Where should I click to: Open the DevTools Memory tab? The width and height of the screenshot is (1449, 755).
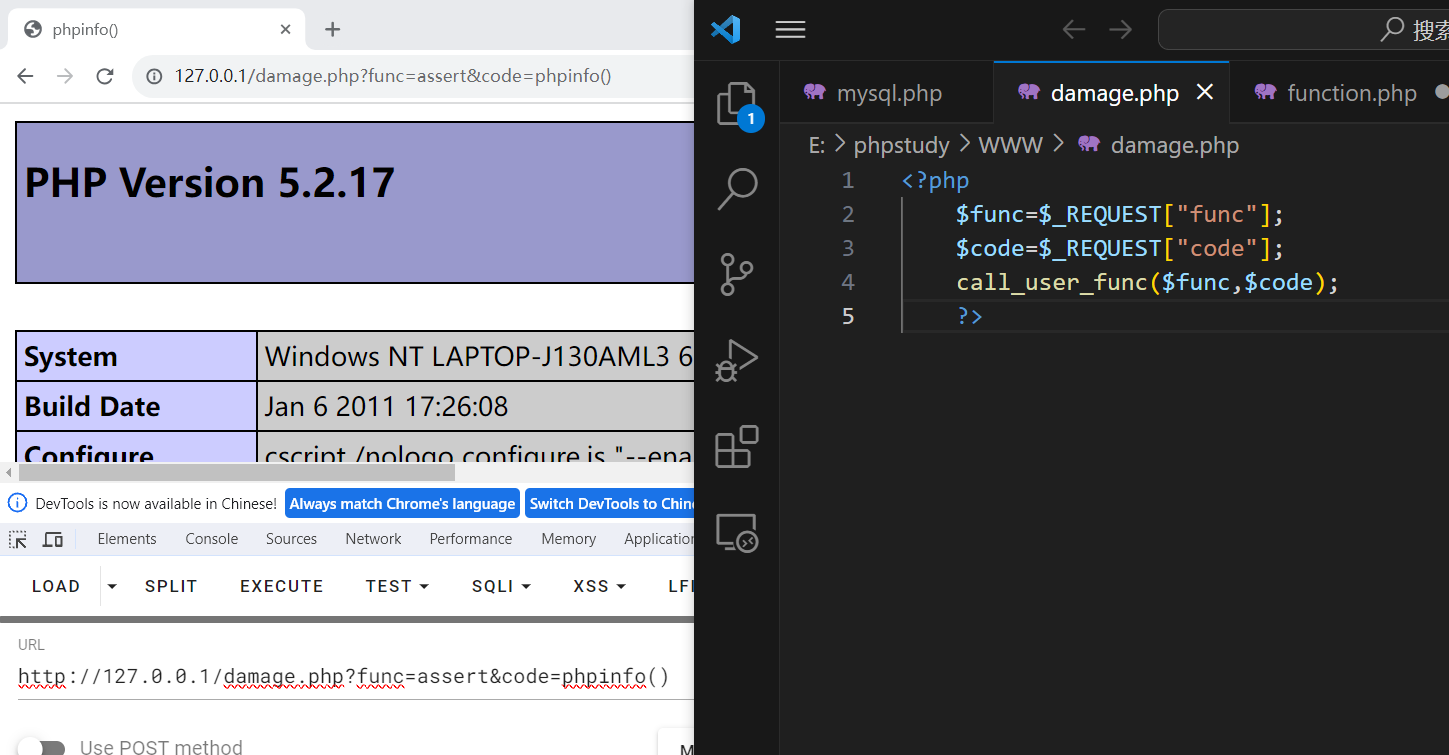click(568, 539)
